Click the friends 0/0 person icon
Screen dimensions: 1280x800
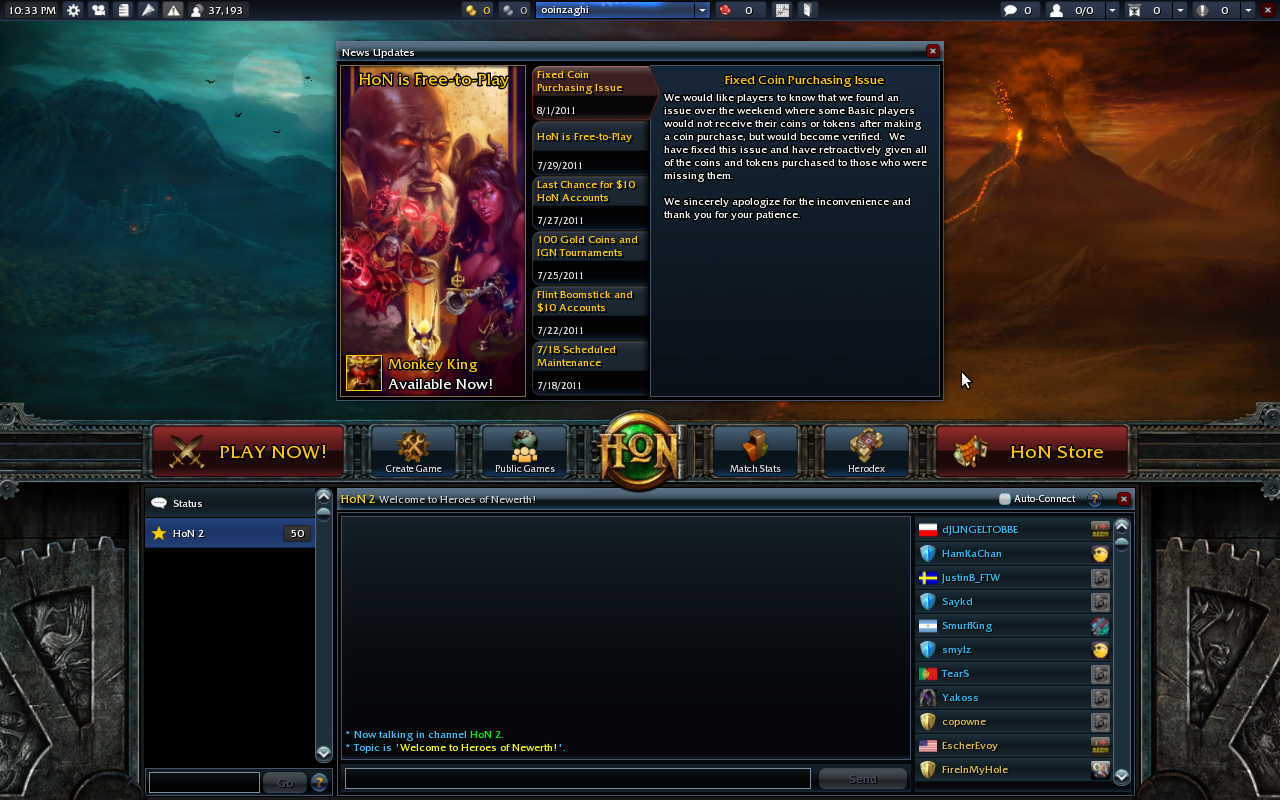[x=1058, y=10]
